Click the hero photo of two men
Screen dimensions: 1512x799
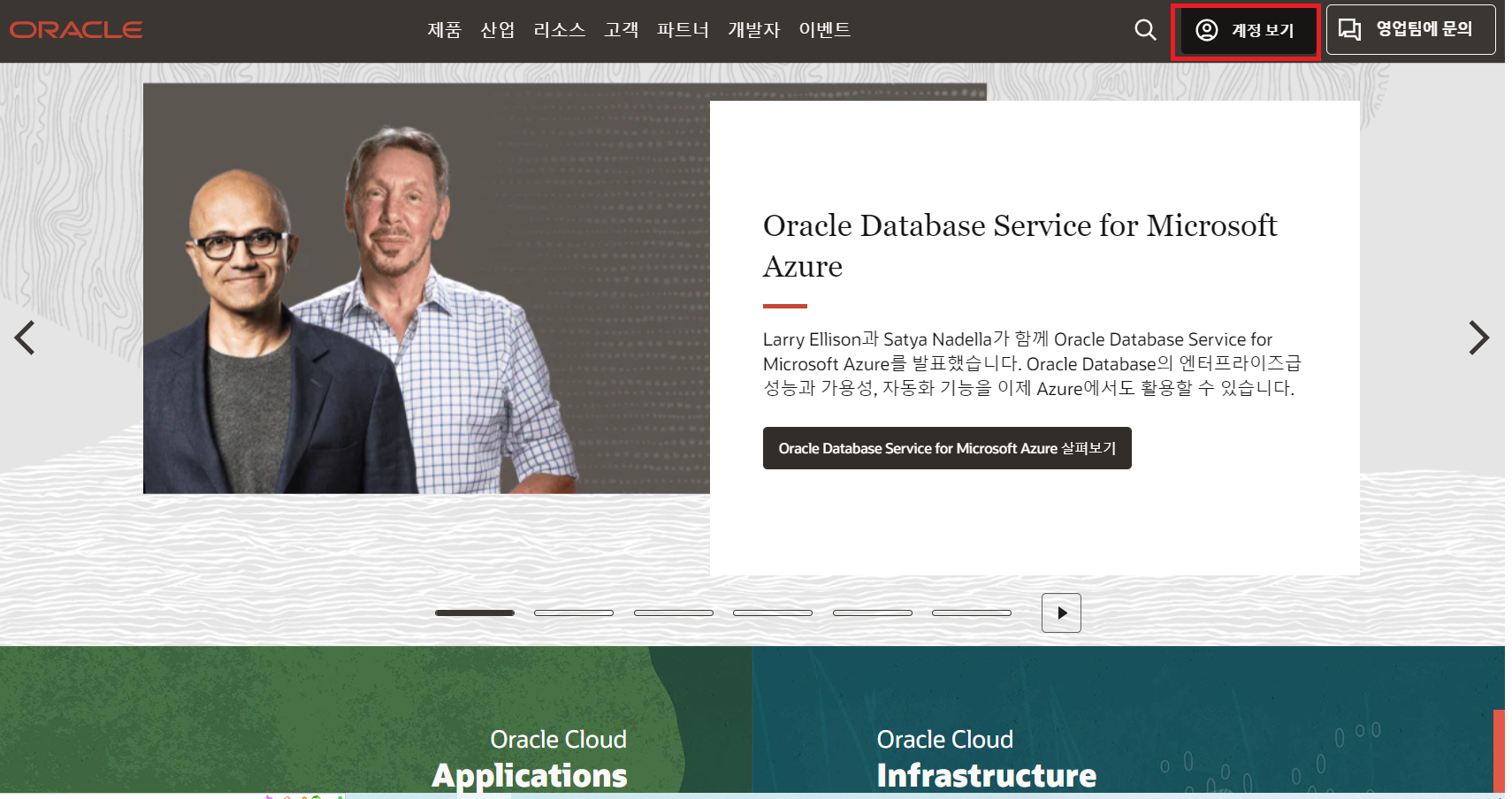426,288
